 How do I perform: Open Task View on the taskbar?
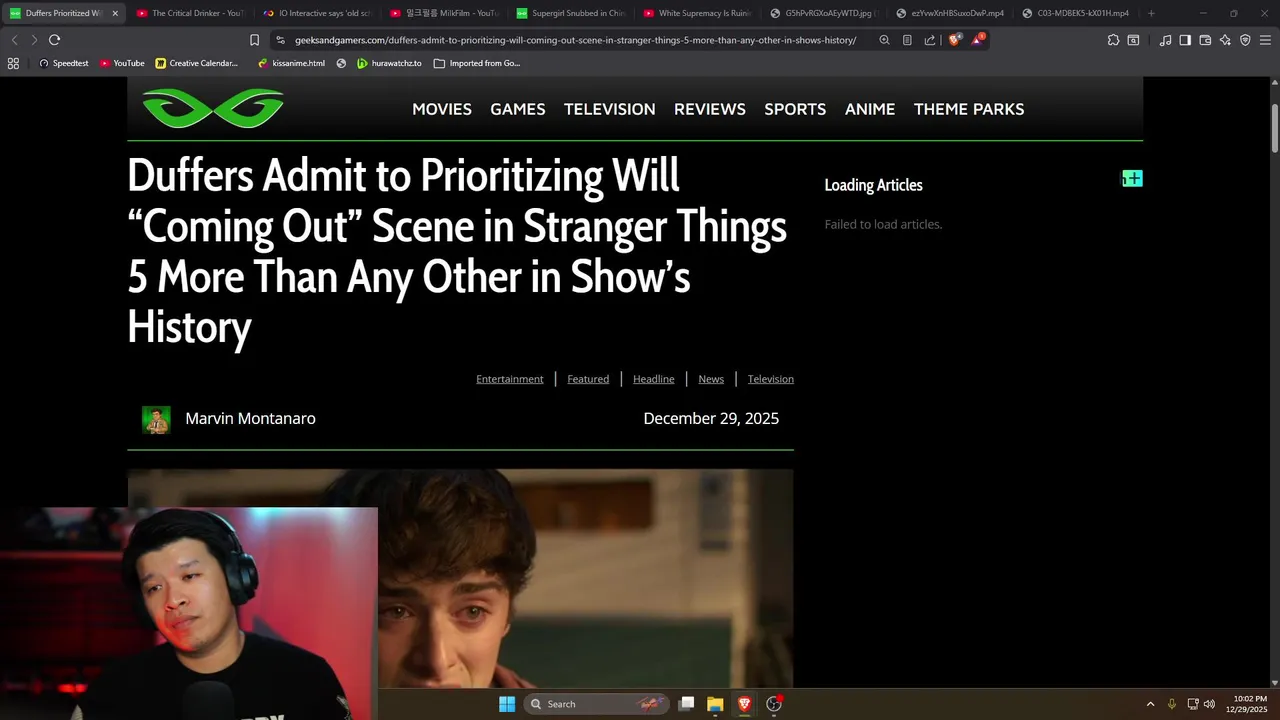coord(687,704)
